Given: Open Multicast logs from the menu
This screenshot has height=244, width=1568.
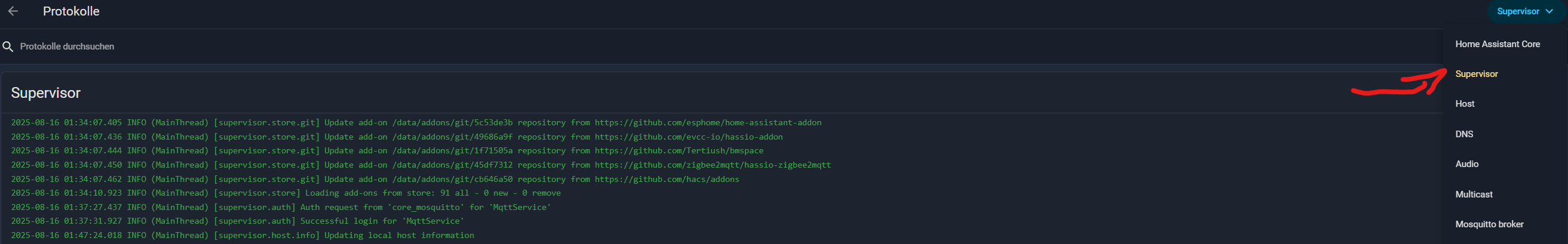Looking at the screenshot, I should click(1474, 194).
